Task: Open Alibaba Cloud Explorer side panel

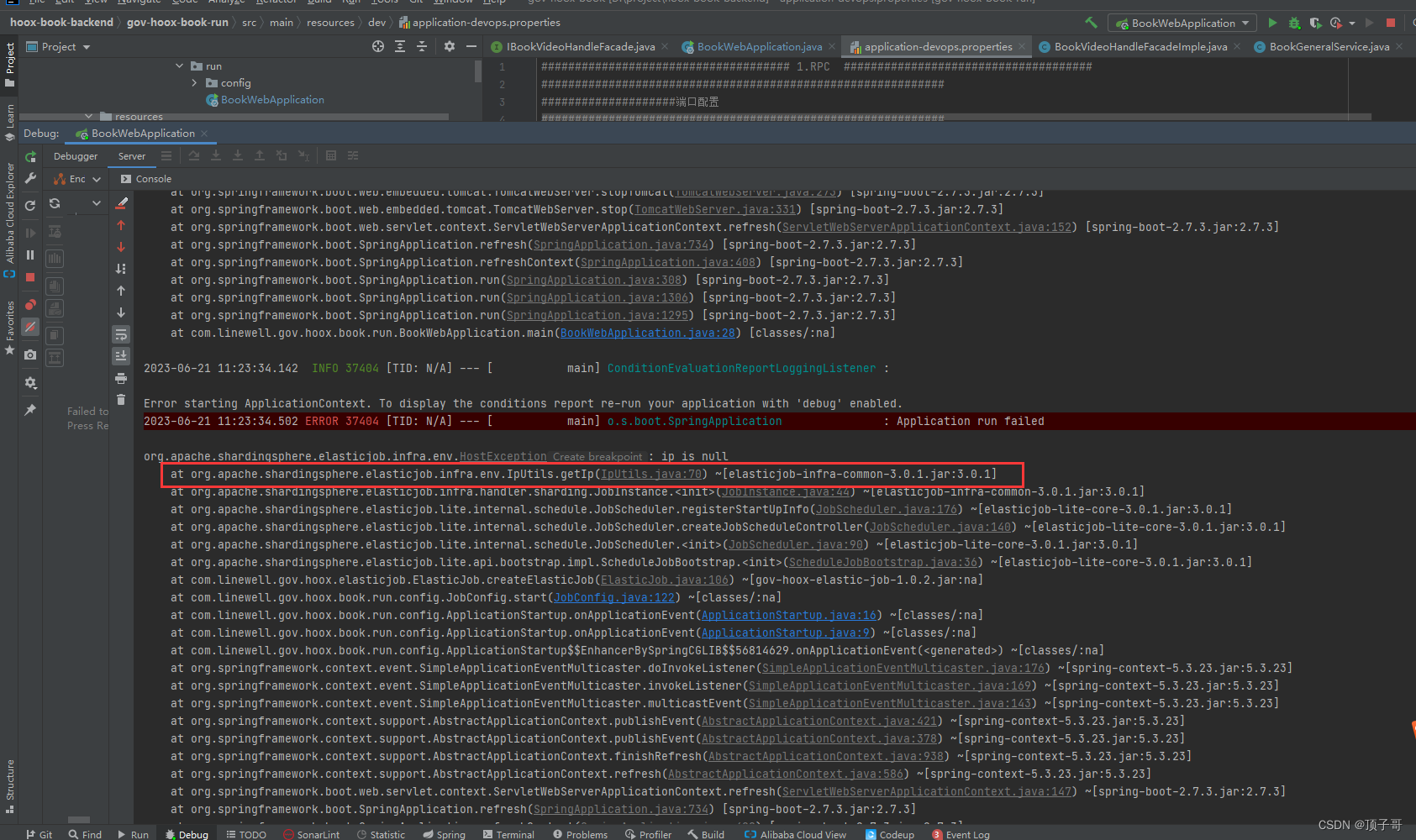Action: (9, 220)
